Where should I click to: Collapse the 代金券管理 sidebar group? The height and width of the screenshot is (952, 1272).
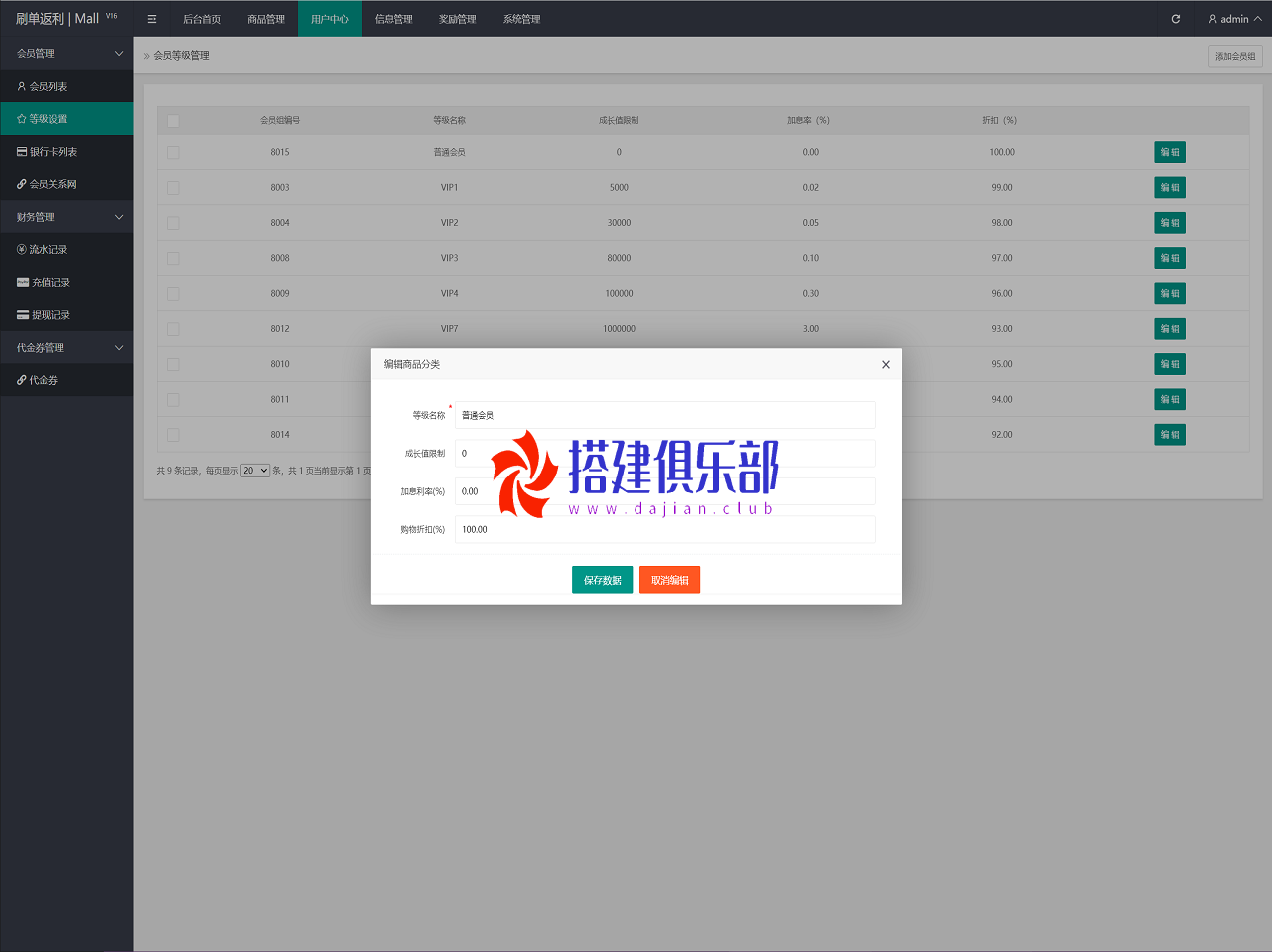pos(66,348)
